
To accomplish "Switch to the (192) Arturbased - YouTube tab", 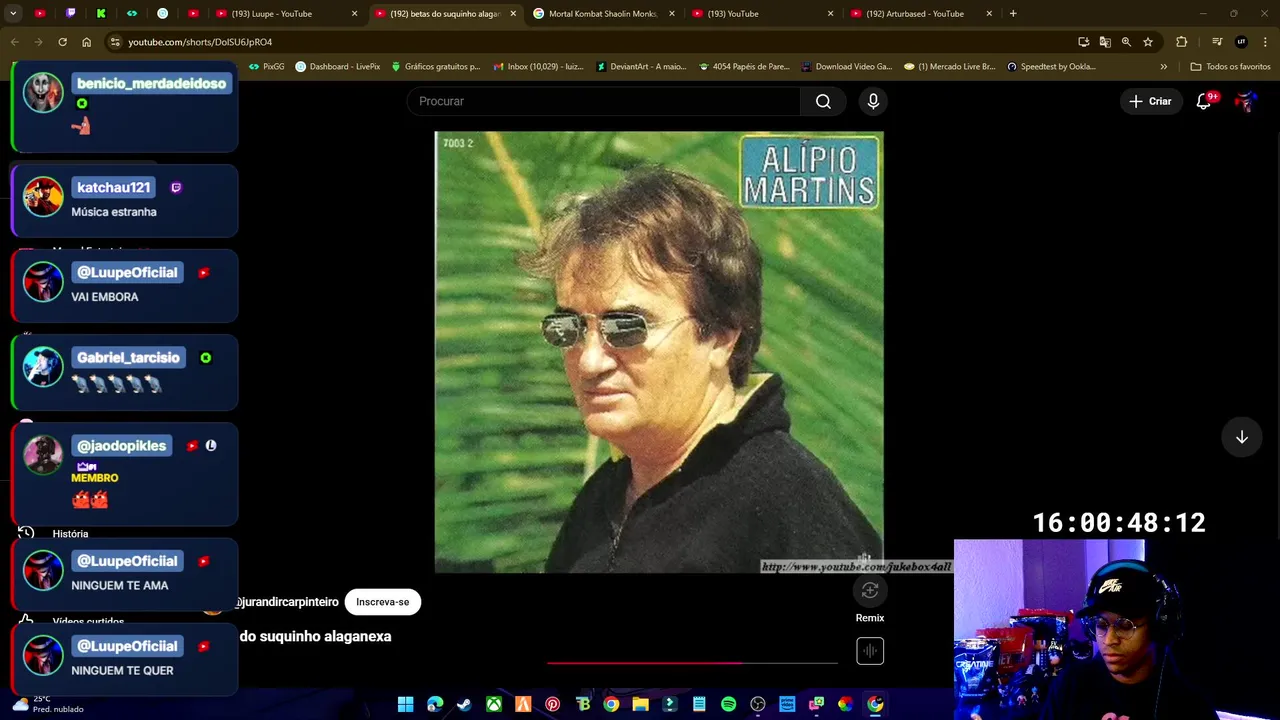I will click(x=920, y=14).
